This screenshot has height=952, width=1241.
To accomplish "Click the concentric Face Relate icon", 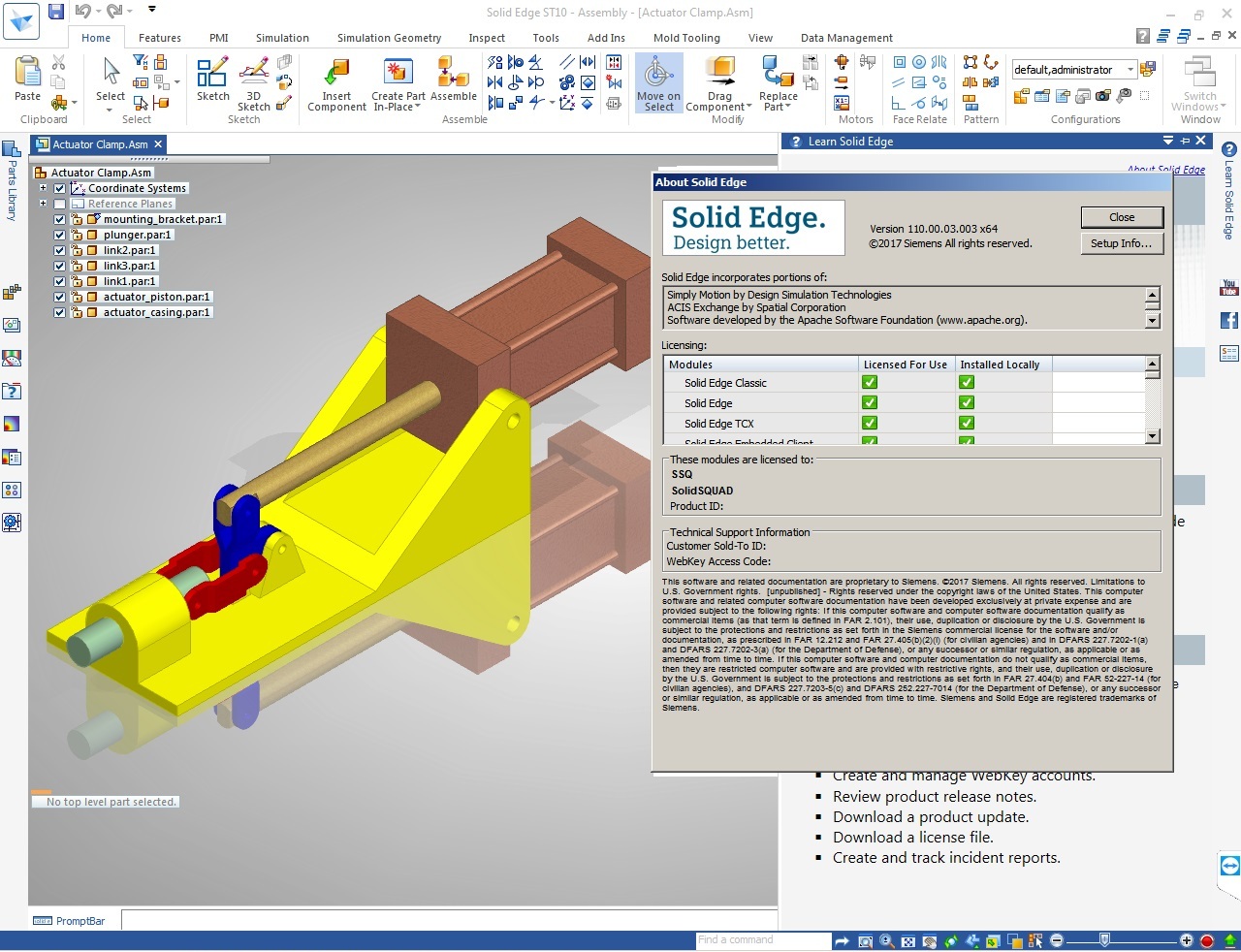I will 919,62.
